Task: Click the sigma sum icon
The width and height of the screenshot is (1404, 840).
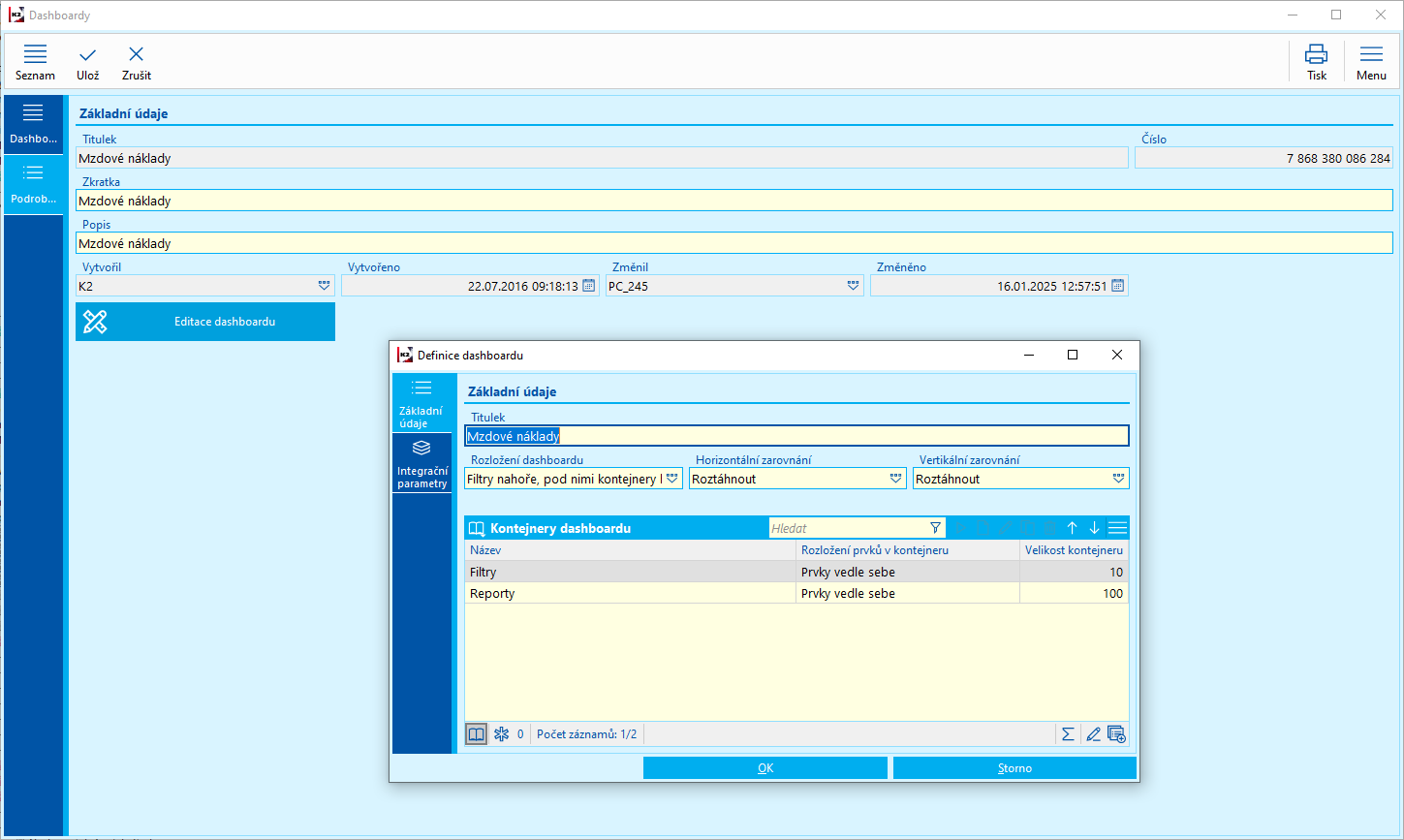Action: click(1068, 734)
